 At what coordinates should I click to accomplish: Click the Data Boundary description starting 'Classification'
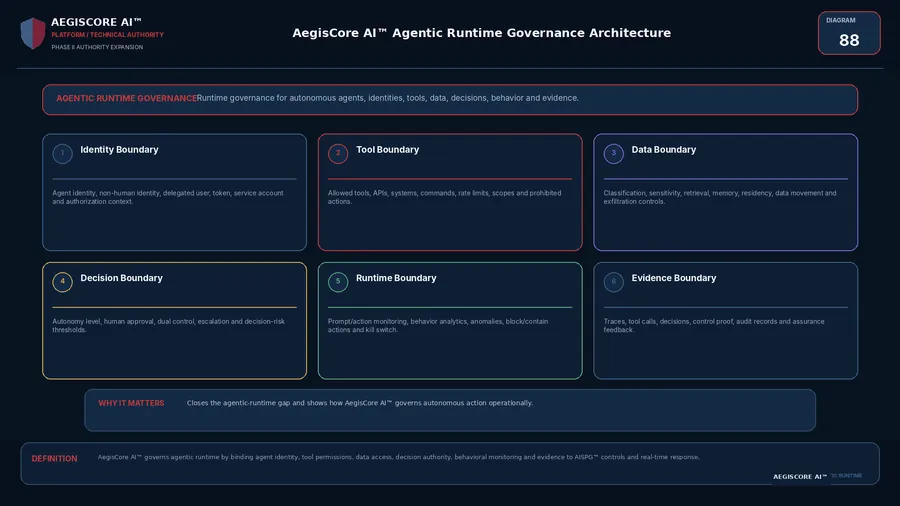tap(720, 197)
